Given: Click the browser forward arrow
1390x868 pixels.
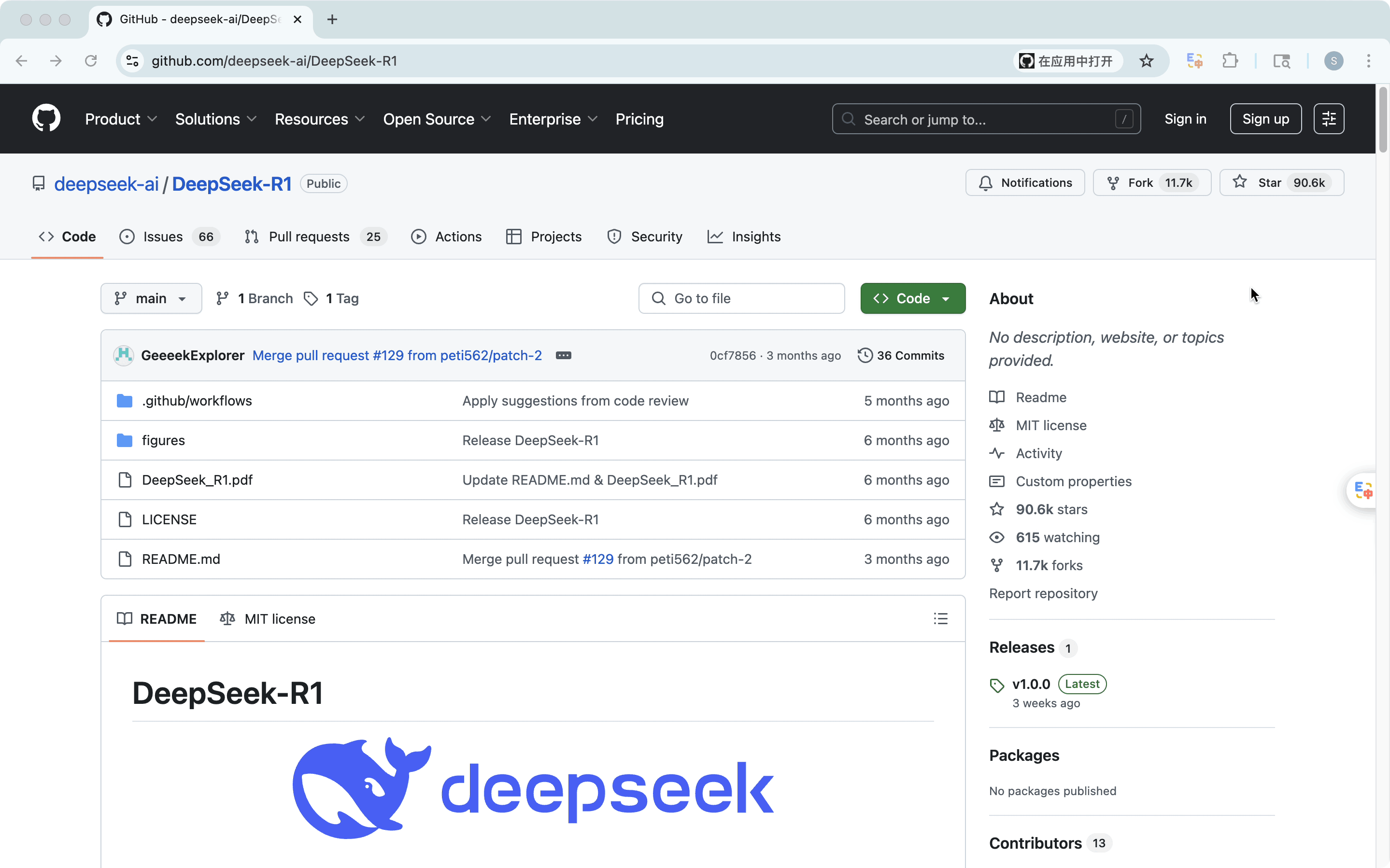Looking at the screenshot, I should tap(56, 61).
